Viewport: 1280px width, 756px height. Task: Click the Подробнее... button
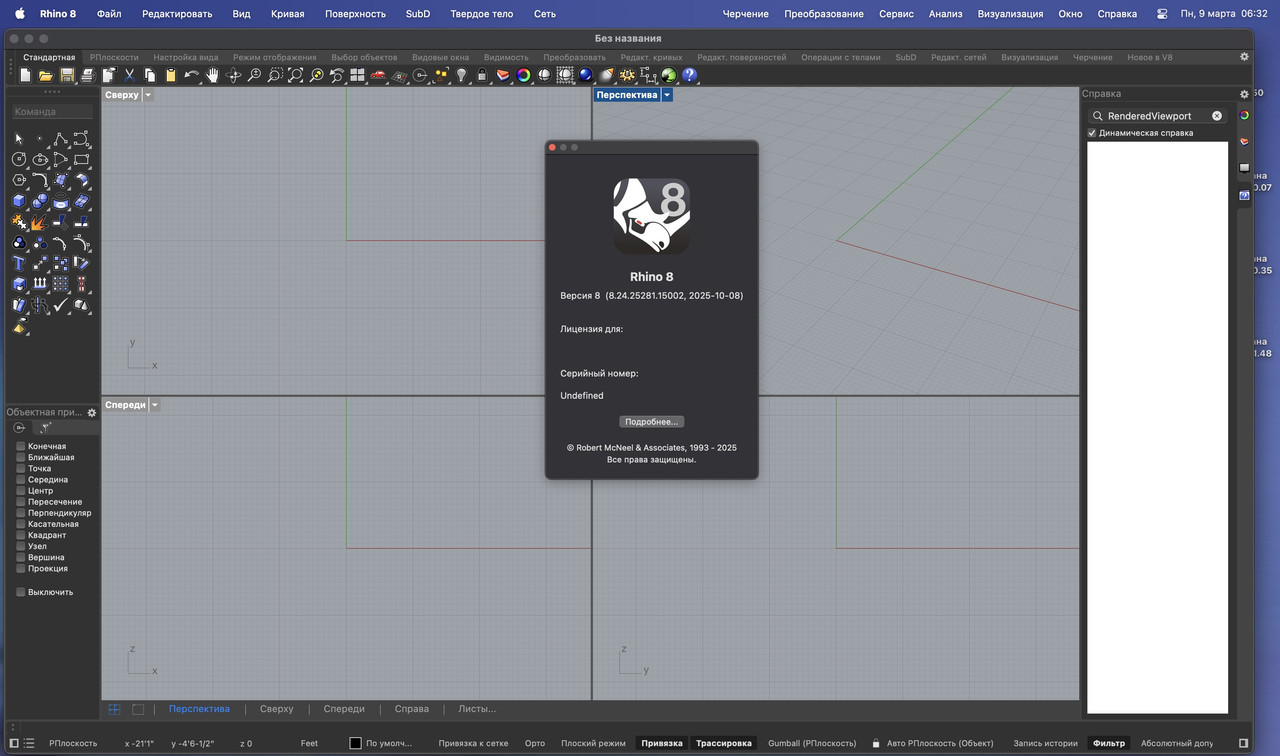[x=652, y=422]
